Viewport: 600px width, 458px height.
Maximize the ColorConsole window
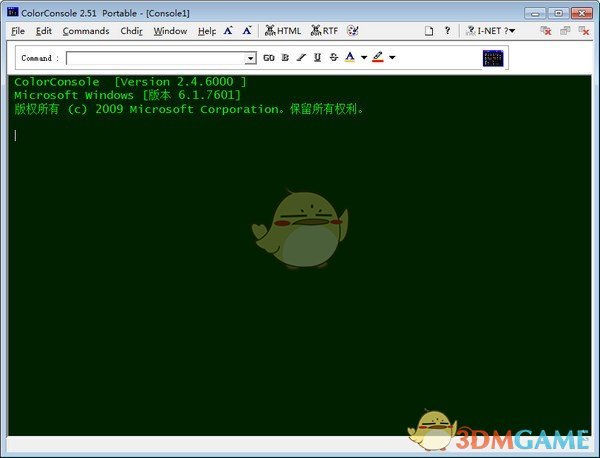pyautogui.click(x=558, y=13)
